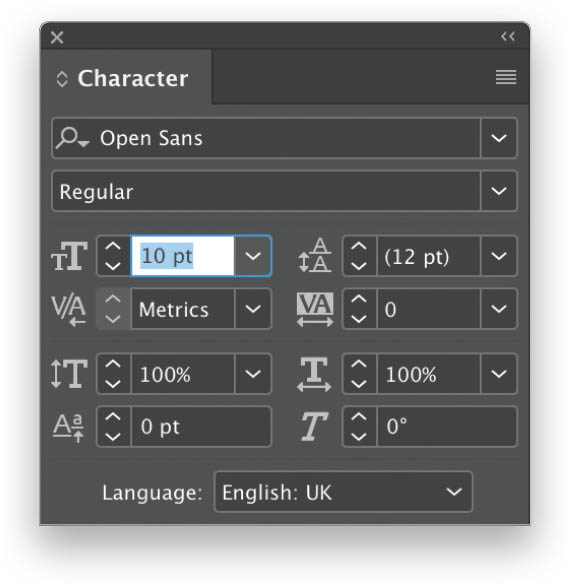Click the baseline shift icon
The width and height of the screenshot is (572, 585).
point(68,427)
